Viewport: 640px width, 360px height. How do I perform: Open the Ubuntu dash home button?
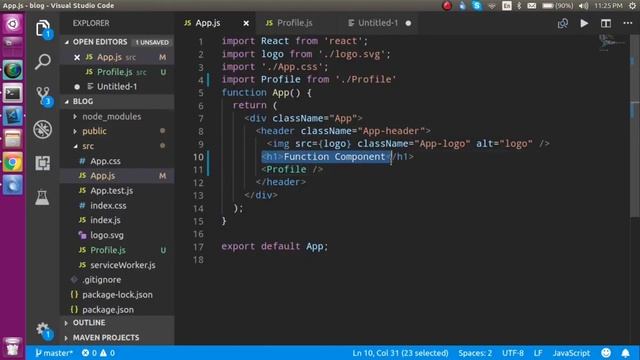pyautogui.click(x=13, y=24)
